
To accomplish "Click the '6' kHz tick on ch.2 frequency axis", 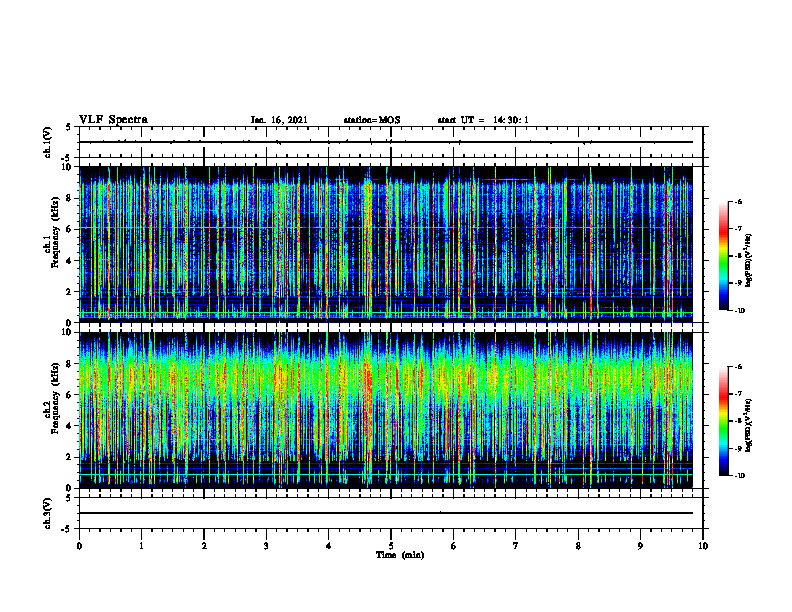I will coord(70,395).
